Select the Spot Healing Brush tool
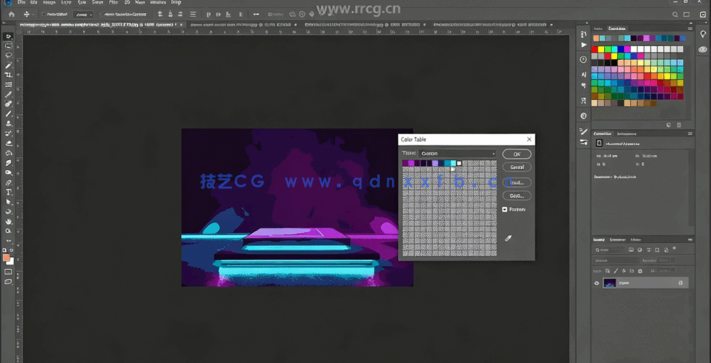Image resolution: width=711 pixels, height=363 pixels. pos(8,104)
